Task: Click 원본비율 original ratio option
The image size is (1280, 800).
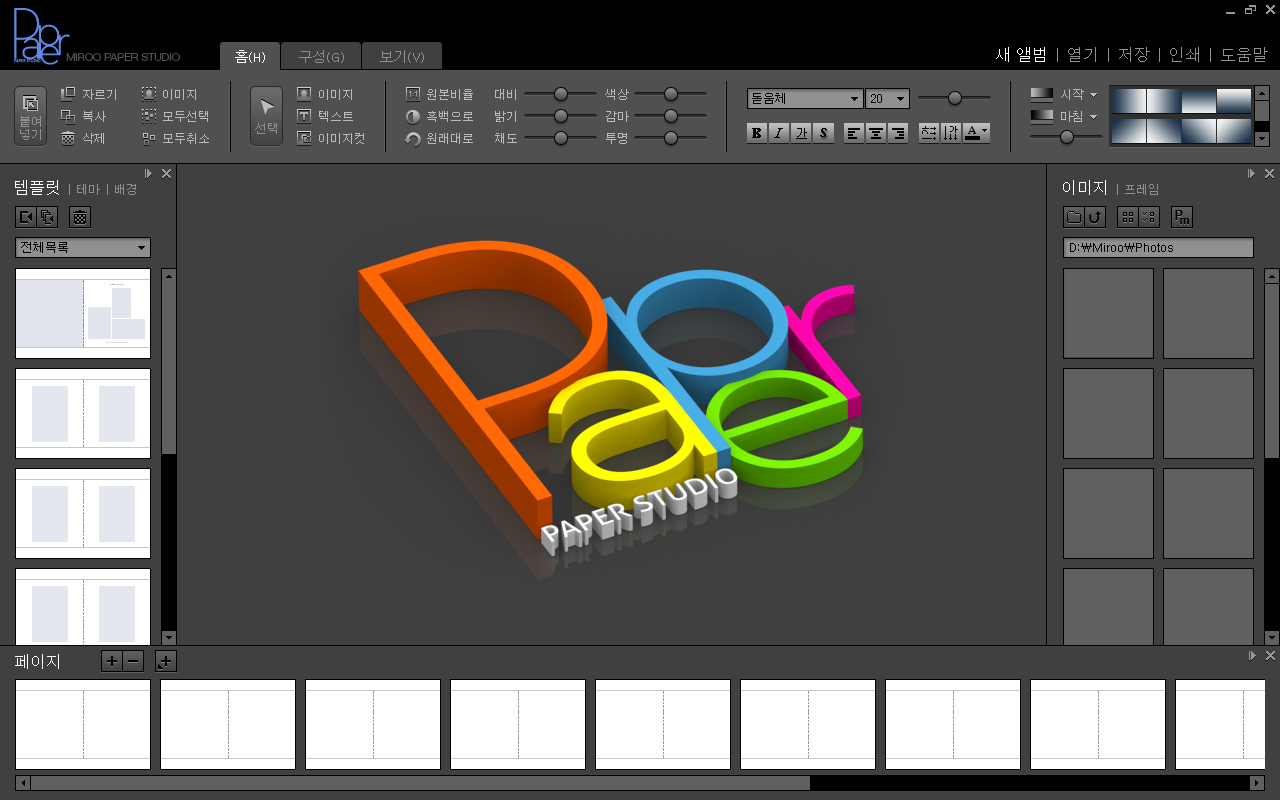Action: [x=439, y=94]
